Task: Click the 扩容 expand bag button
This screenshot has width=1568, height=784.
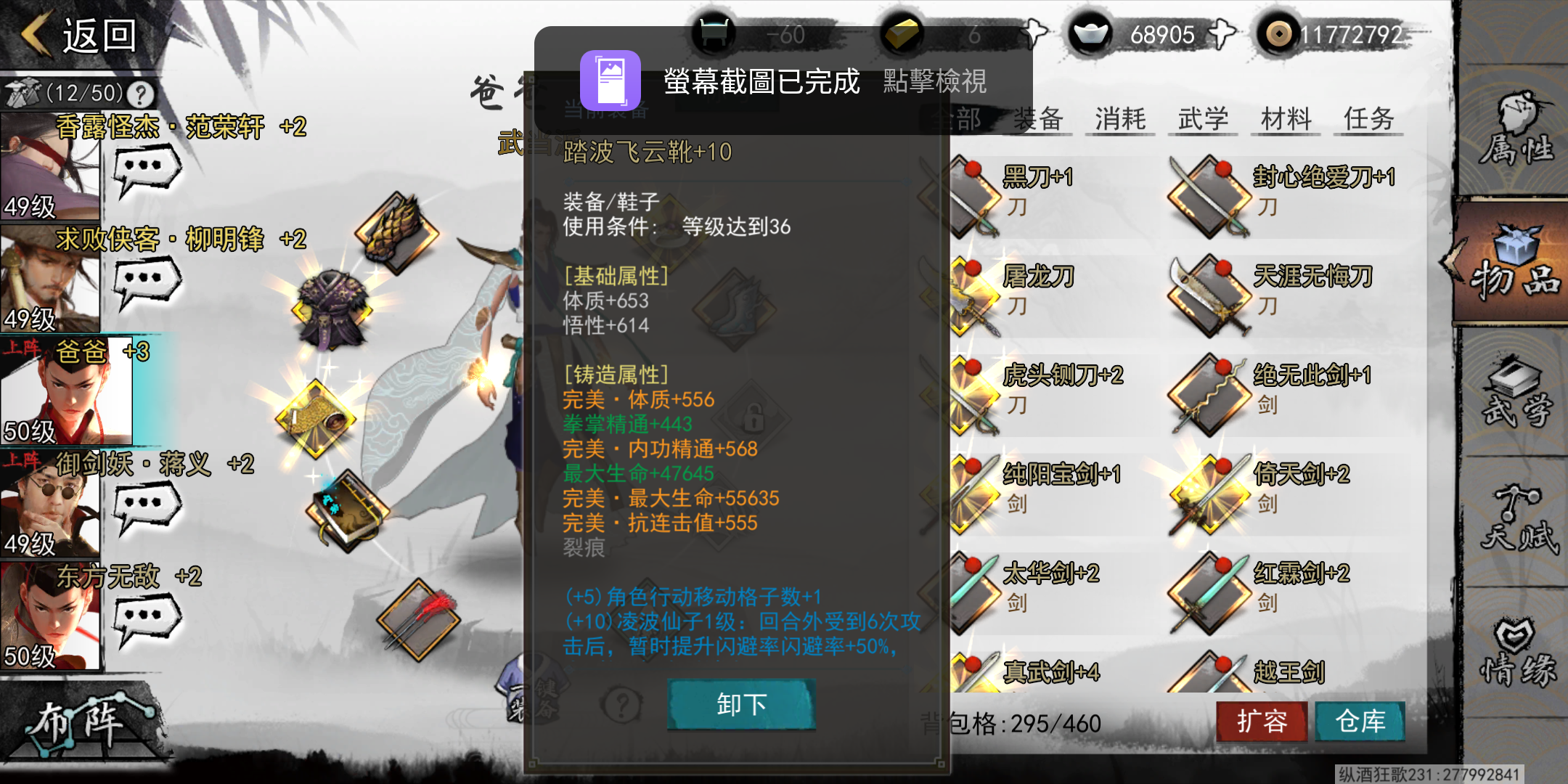Action: 1262,722
